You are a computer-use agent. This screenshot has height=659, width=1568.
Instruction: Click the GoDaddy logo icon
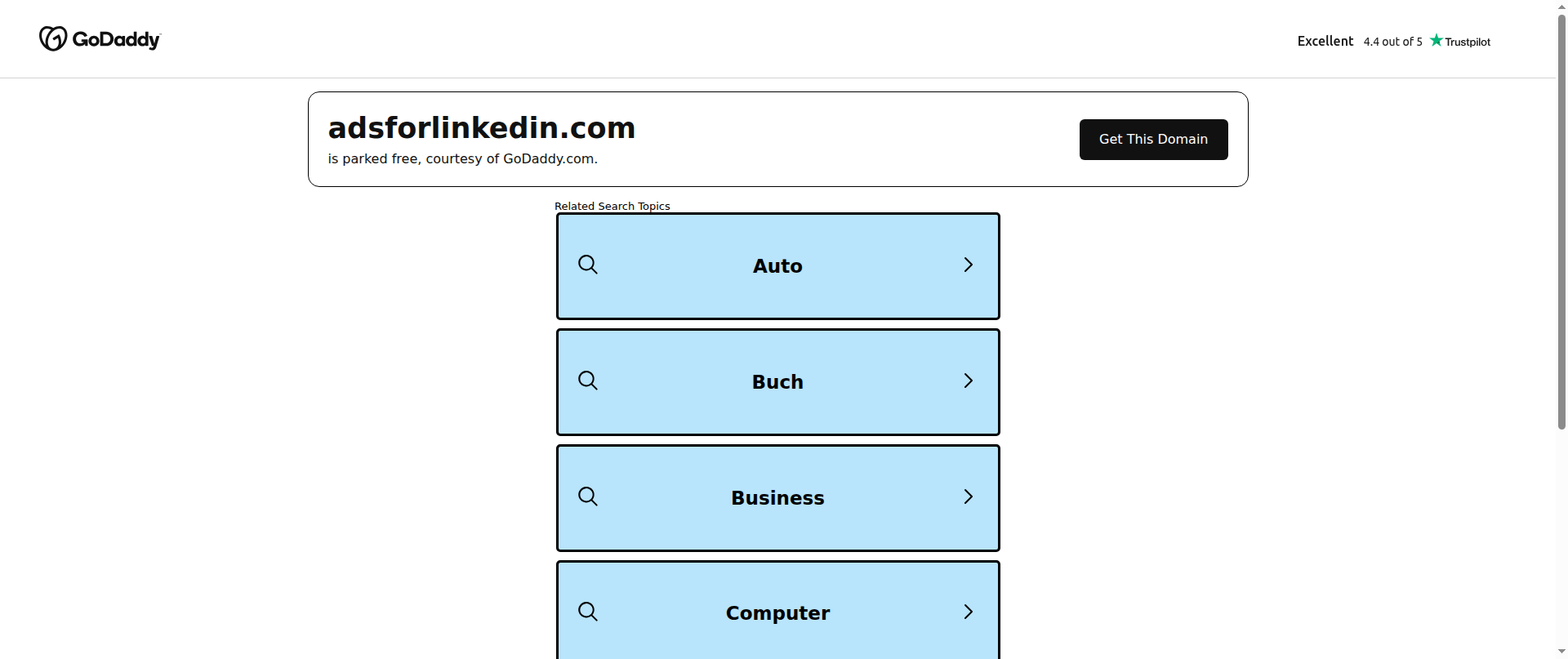click(53, 38)
